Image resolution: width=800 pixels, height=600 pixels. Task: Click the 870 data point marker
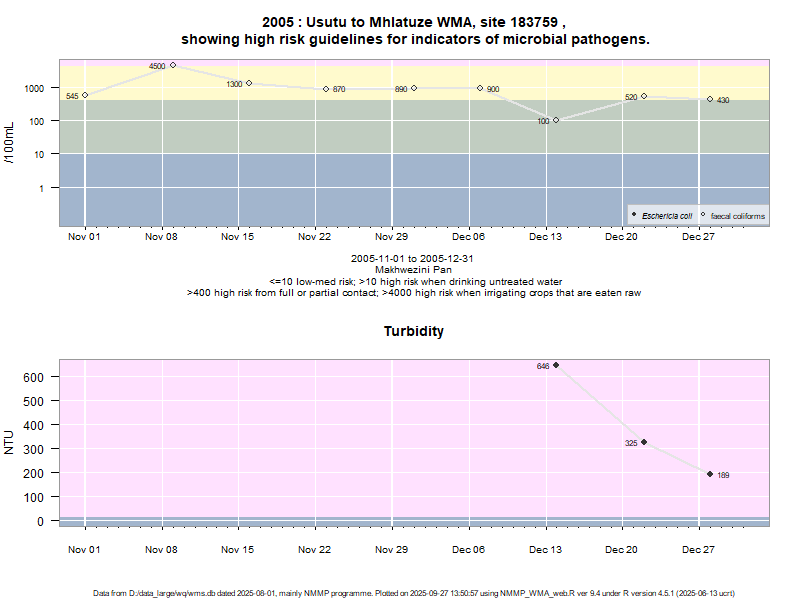point(326,89)
